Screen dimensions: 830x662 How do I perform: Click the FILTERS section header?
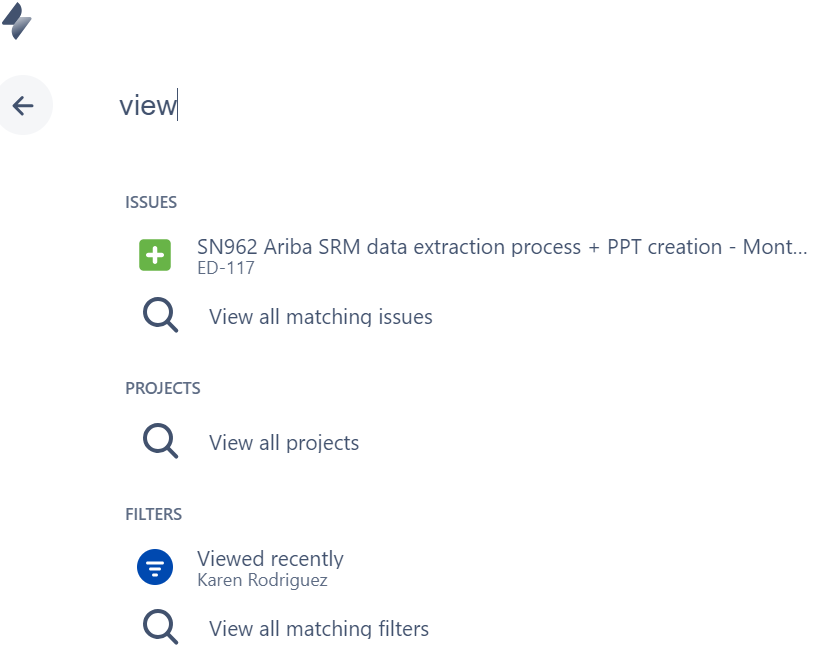[x=154, y=514]
